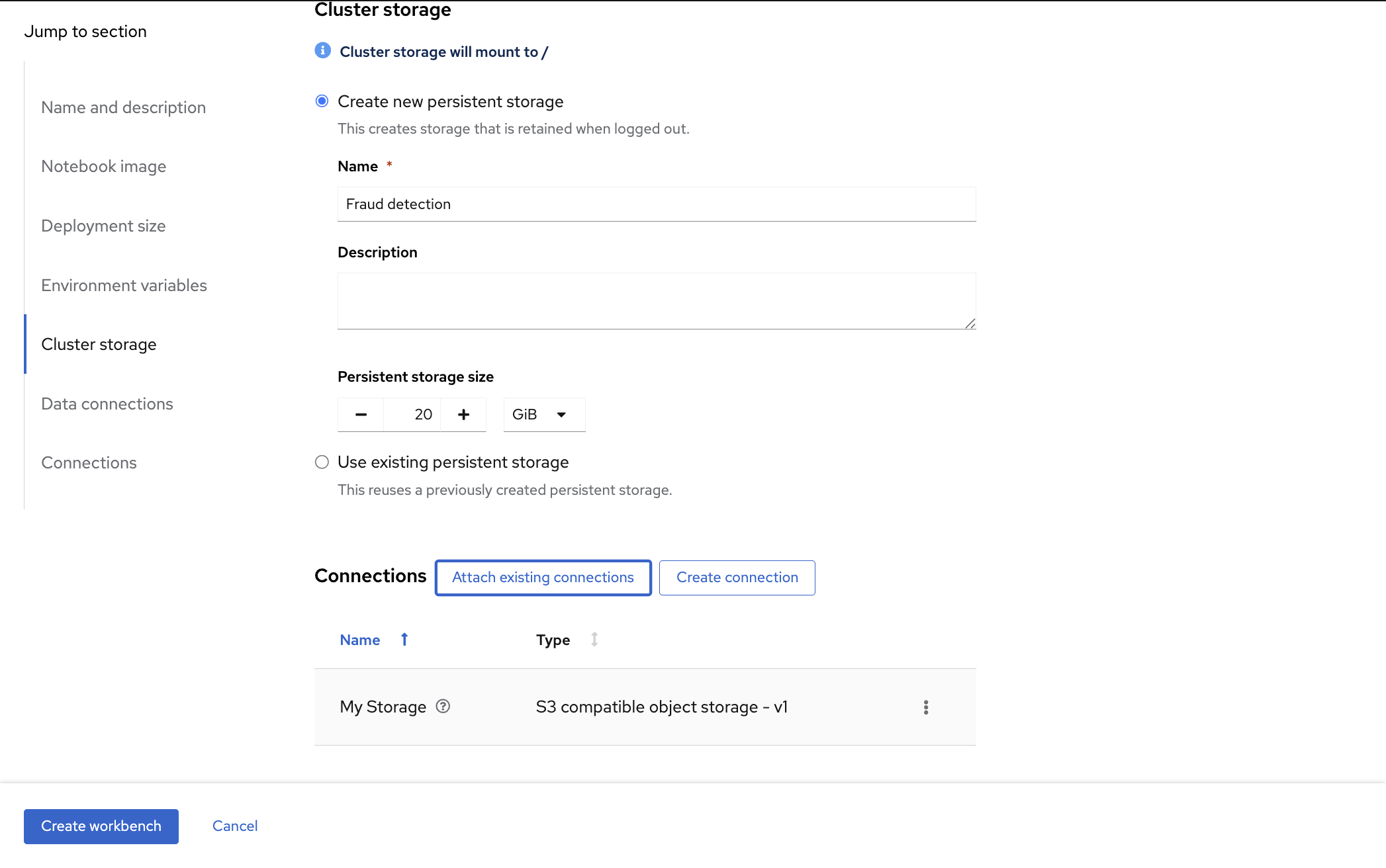Select Use existing persistent storage radio
1386x868 pixels.
[322, 462]
